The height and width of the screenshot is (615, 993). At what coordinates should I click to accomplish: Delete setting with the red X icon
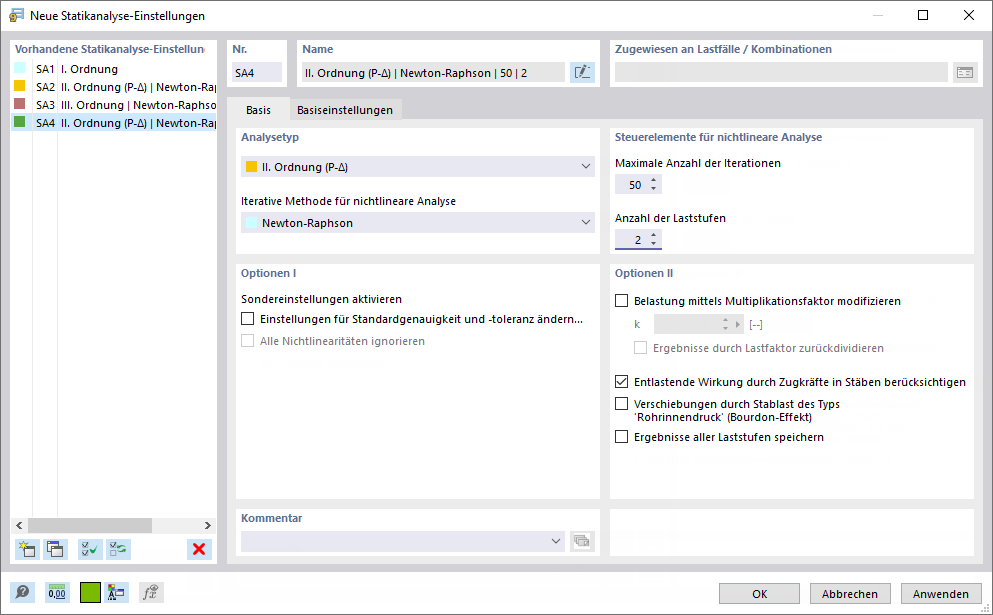(199, 548)
